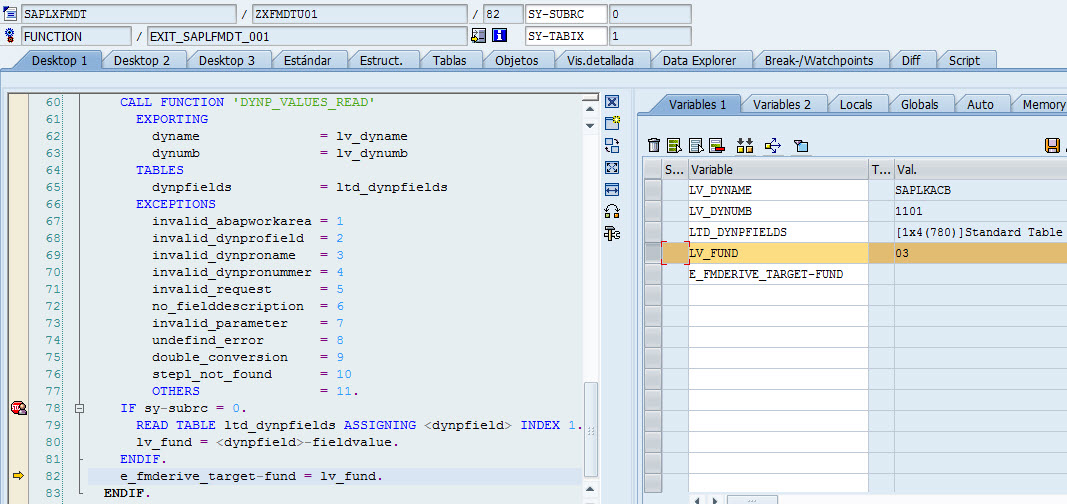
Task: Click the third list icon beside the green one
Action: click(x=695, y=145)
